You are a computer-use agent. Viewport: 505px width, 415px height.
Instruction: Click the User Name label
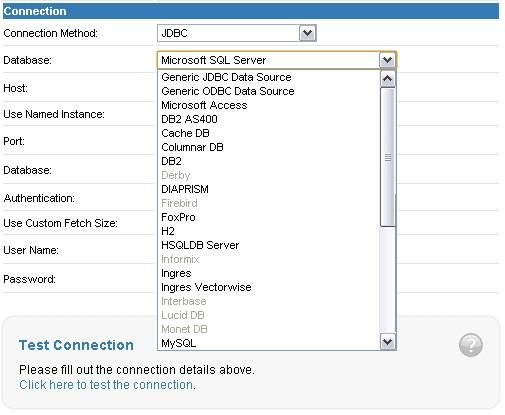[31, 250]
